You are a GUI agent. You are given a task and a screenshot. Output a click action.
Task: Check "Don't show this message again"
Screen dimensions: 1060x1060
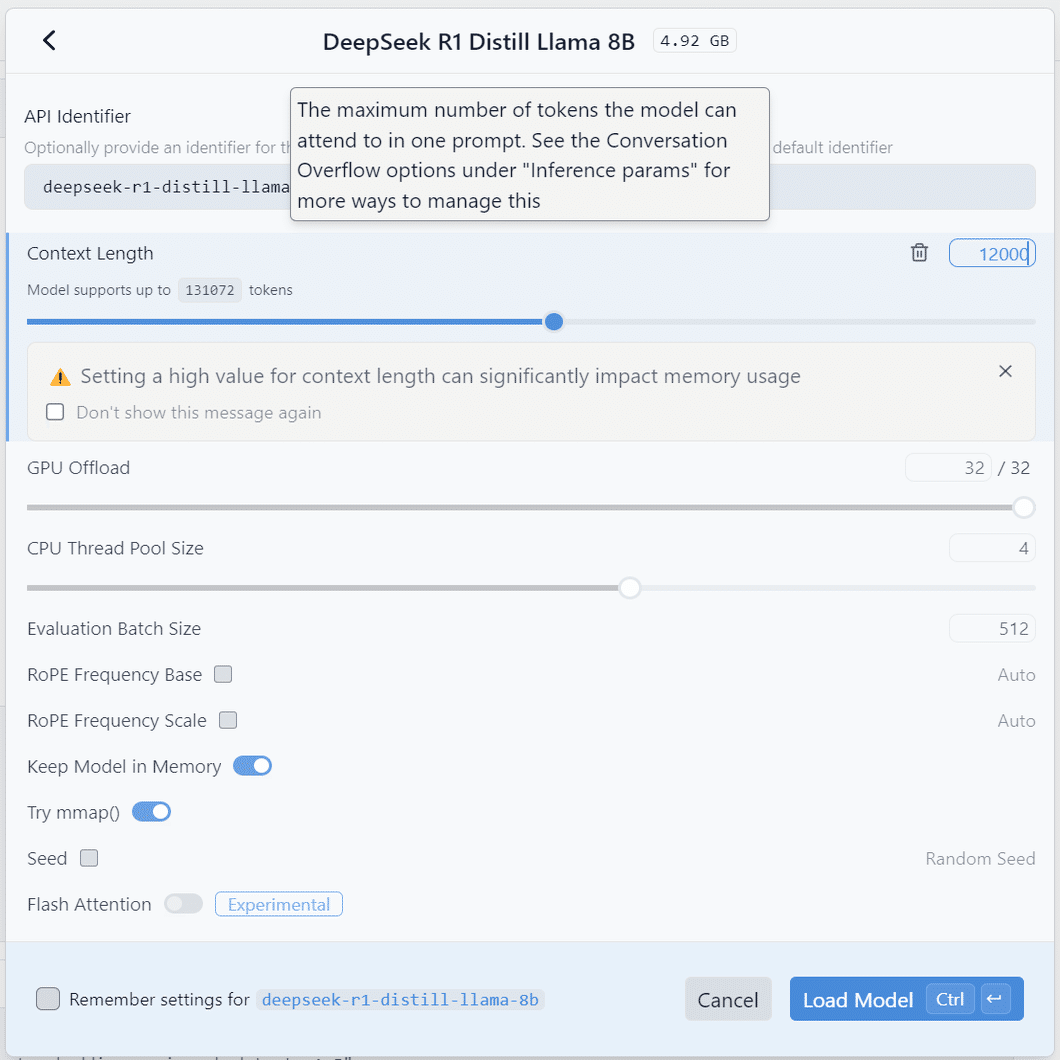click(56, 412)
